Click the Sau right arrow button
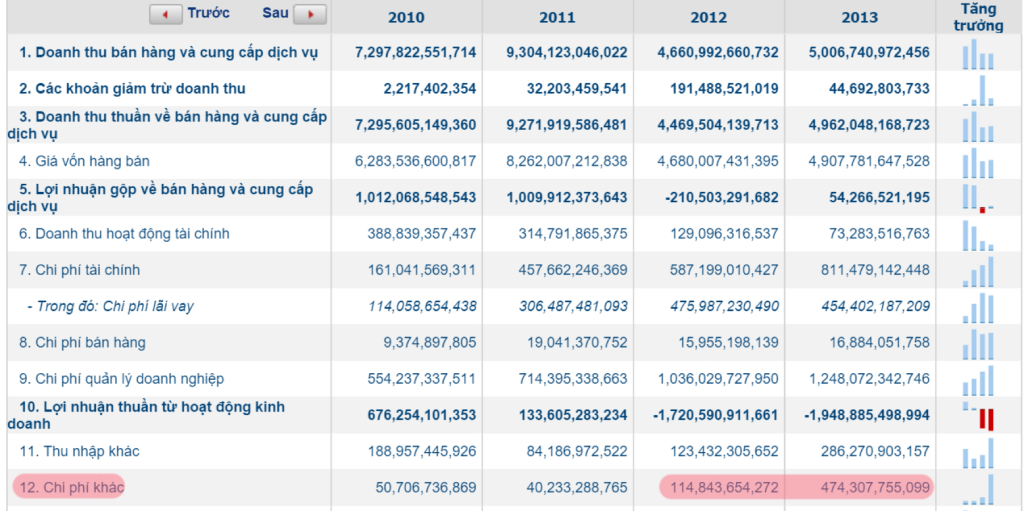Screen dimensions: 1024x511 pos(310,15)
